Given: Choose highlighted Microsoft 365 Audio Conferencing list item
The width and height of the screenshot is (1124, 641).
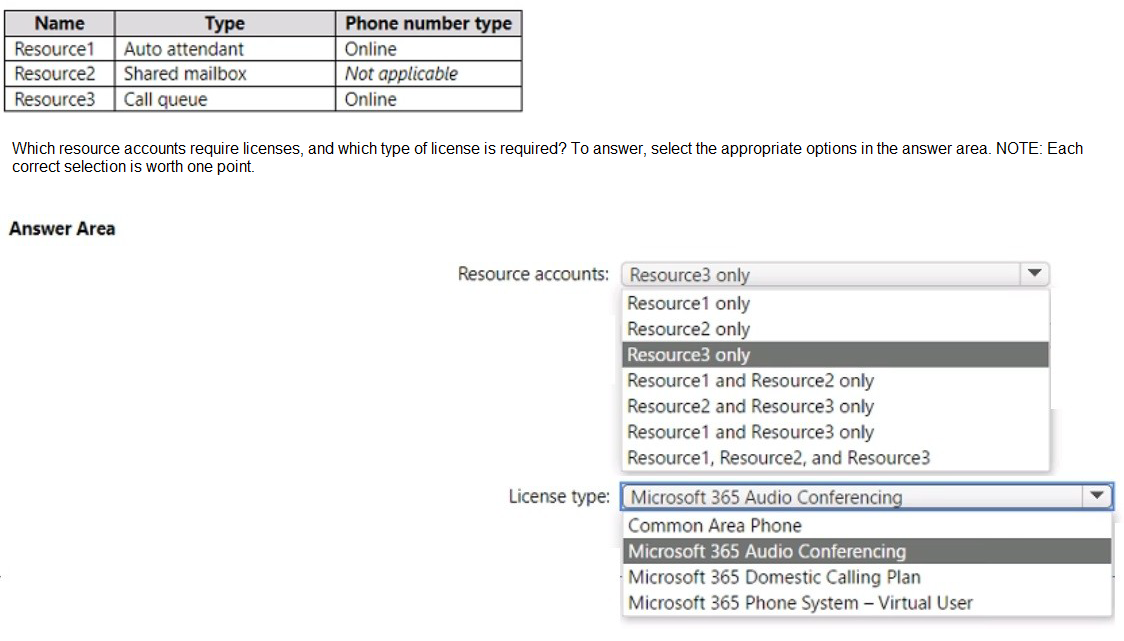Looking at the screenshot, I should point(766,552).
